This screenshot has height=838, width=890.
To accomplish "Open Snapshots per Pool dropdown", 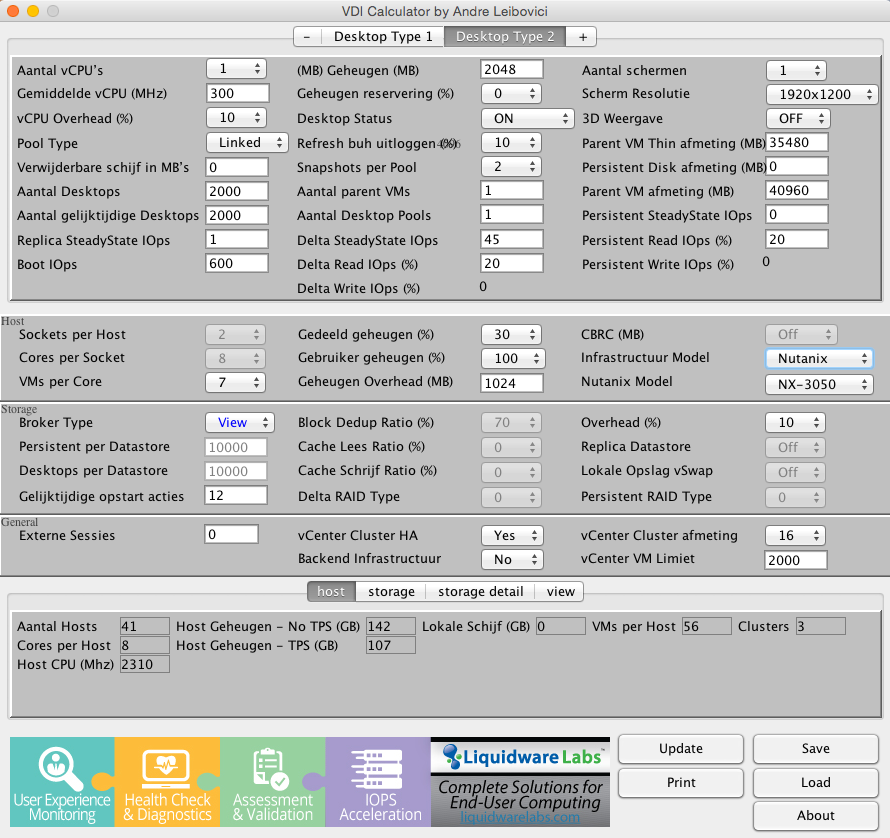I will tap(511, 166).
